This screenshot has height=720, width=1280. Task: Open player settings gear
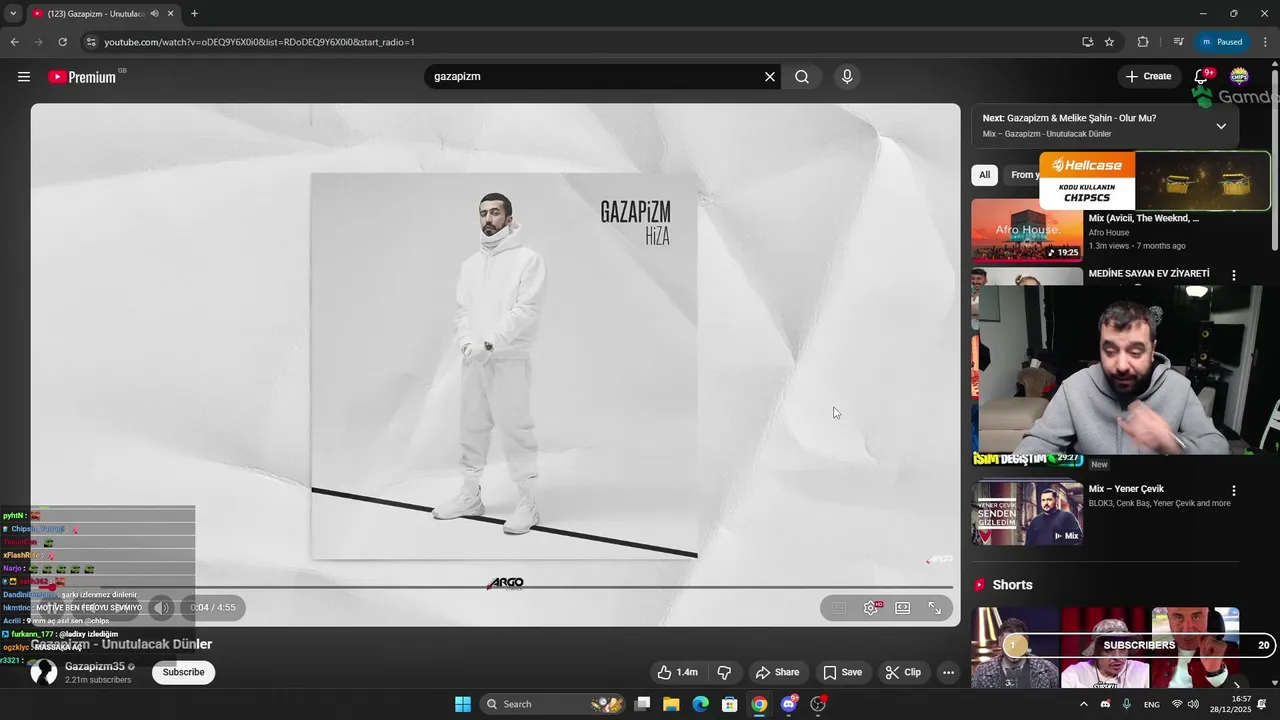tap(871, 608)
